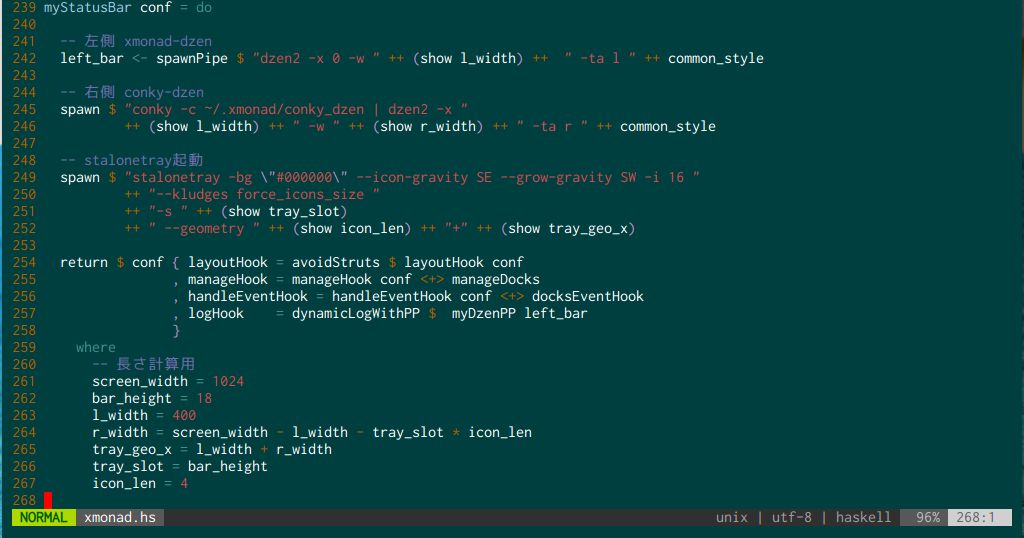Click 'avoidStruts' on line 254

coord(336,262)
